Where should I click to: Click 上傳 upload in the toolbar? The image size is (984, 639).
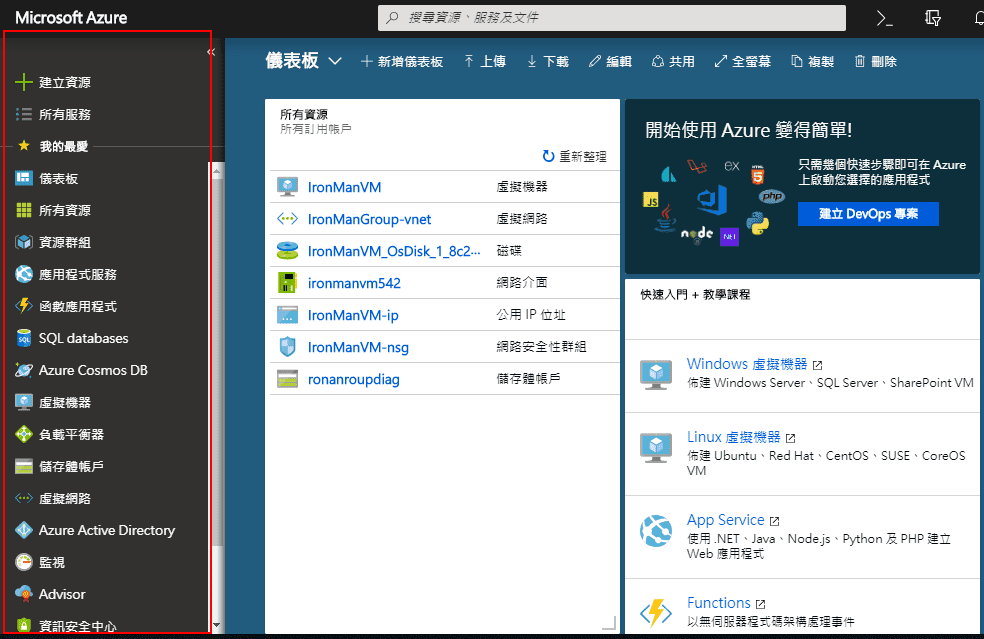point(484,62)
